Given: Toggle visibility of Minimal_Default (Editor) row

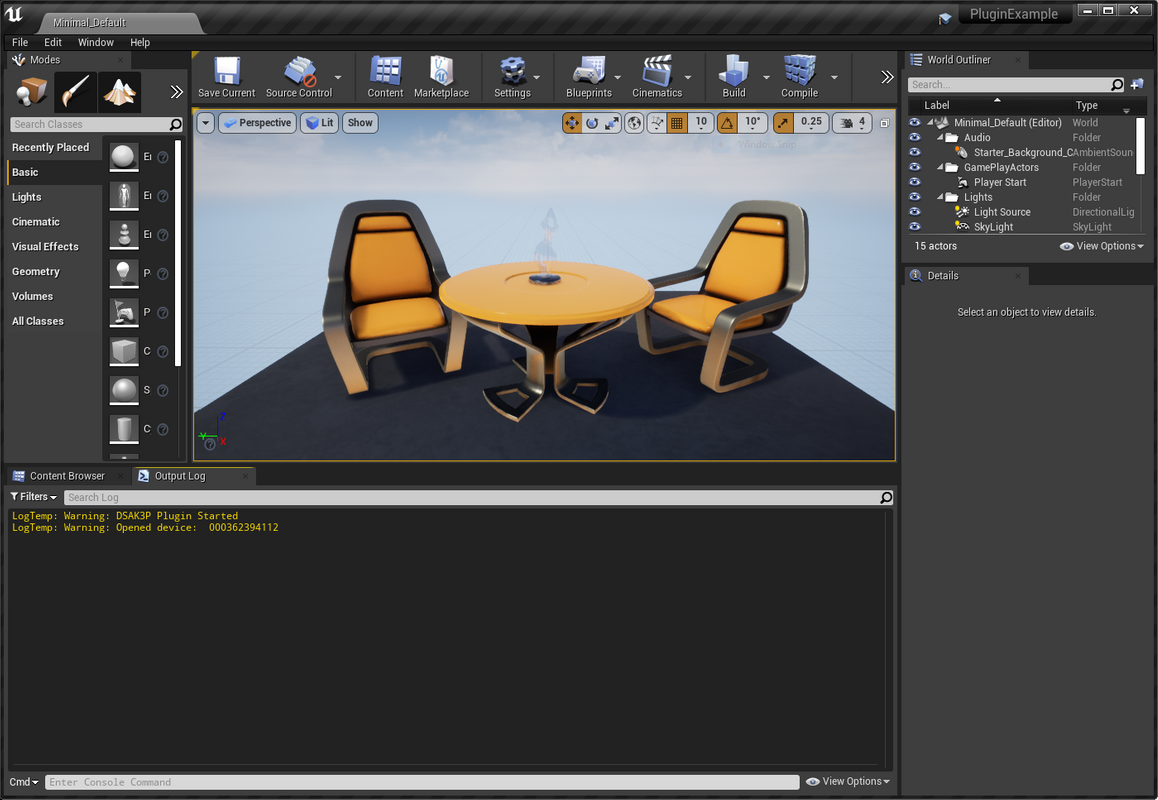Looking at the screenshot, I should (x=914, y=123).
